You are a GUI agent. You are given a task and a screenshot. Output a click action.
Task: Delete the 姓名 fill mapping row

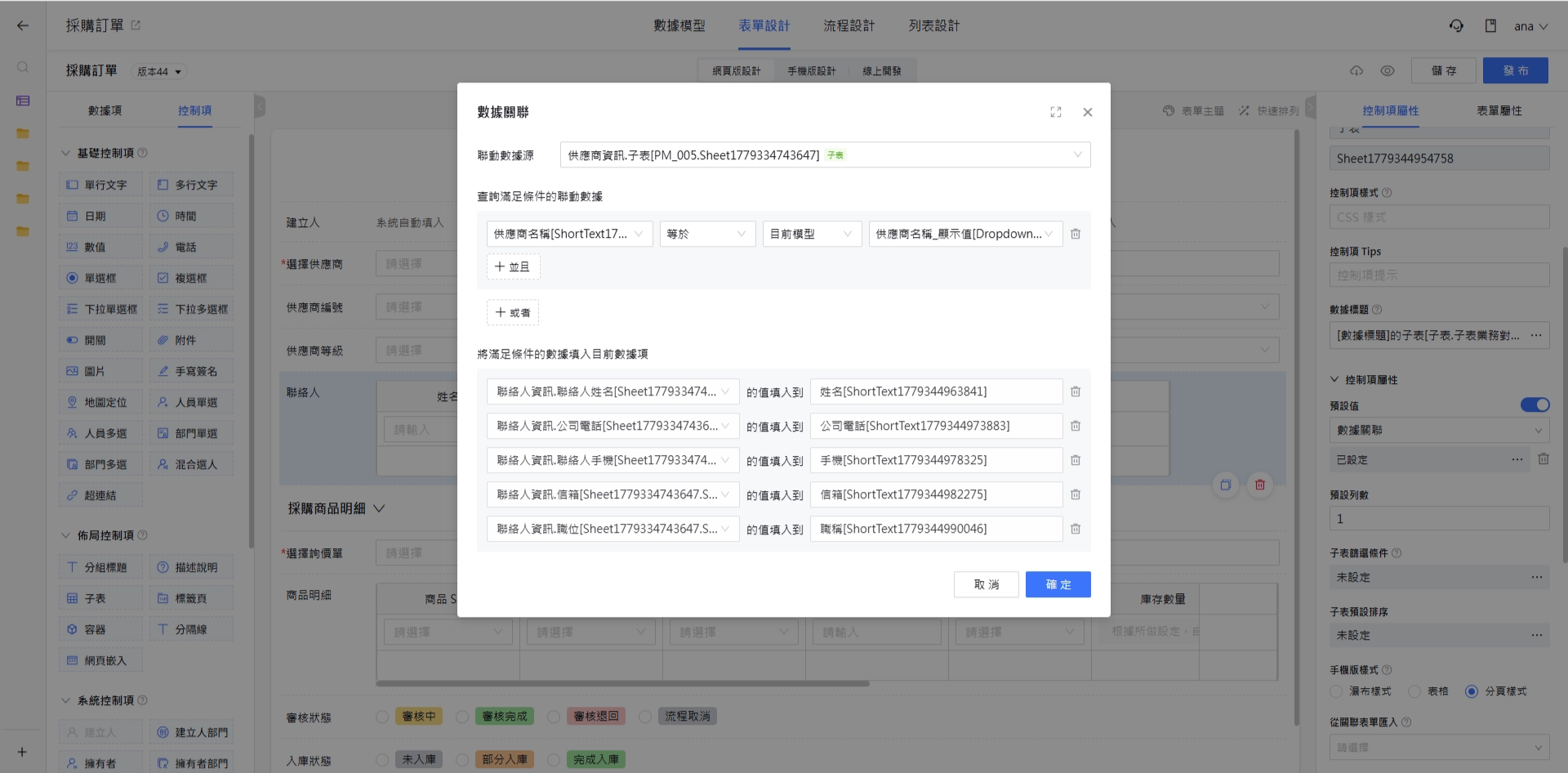(1076, 391)
